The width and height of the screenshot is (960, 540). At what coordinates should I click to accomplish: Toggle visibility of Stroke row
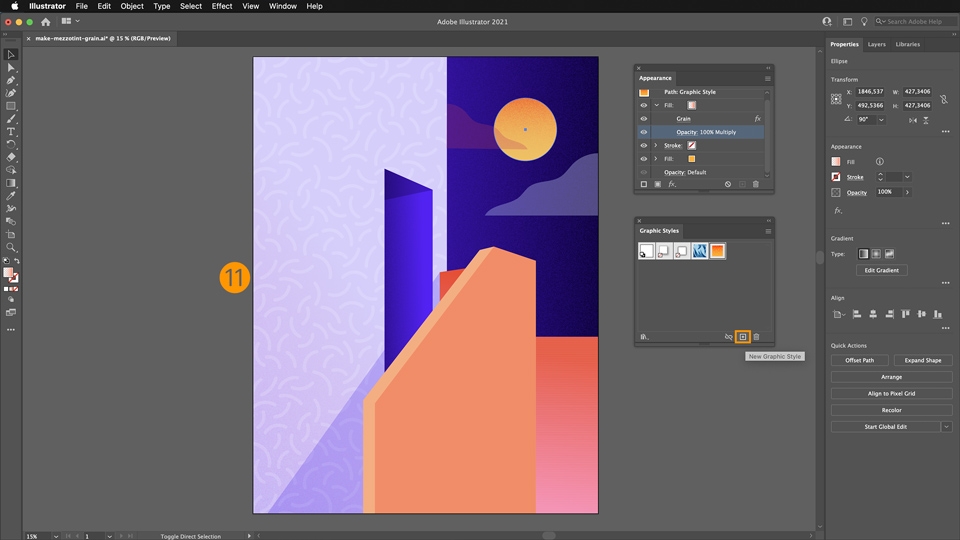point(643,146)
